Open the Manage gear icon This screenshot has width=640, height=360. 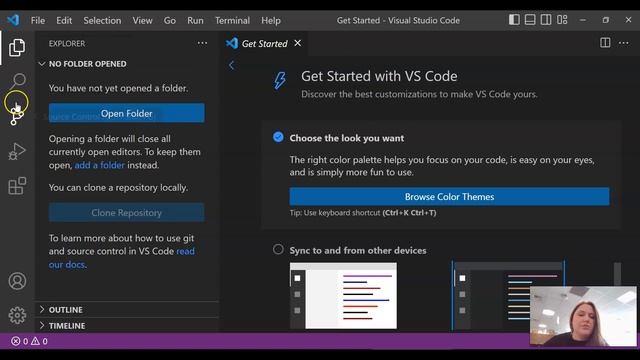coord(17,315)
